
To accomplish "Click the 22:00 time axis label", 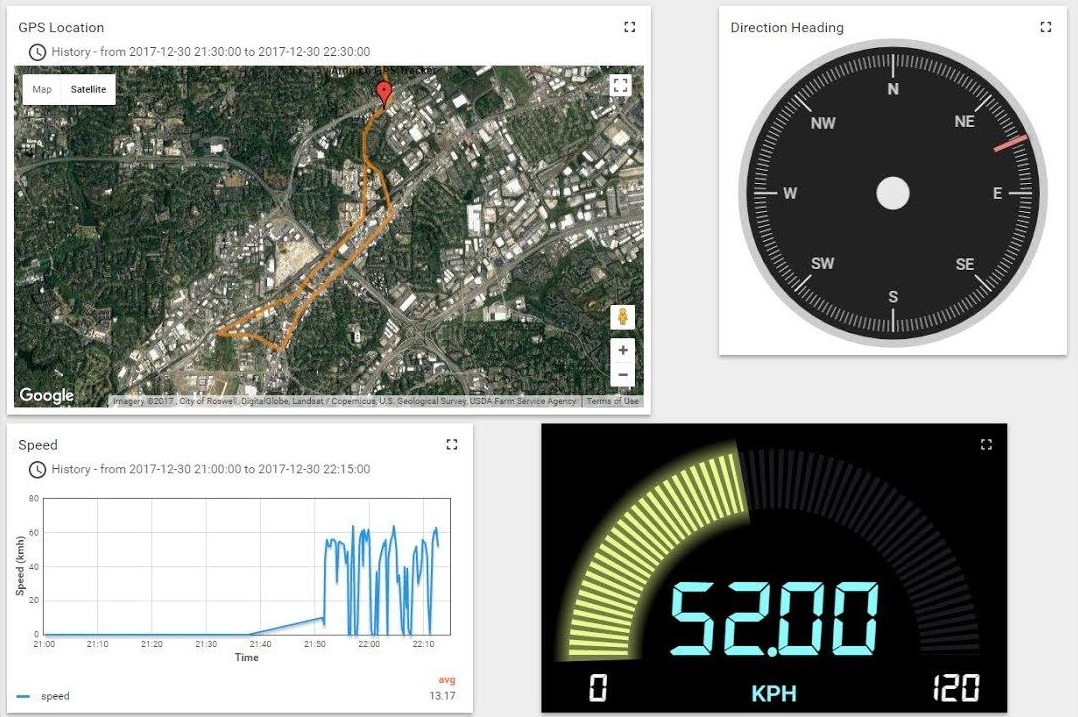I will coord(368,644).
